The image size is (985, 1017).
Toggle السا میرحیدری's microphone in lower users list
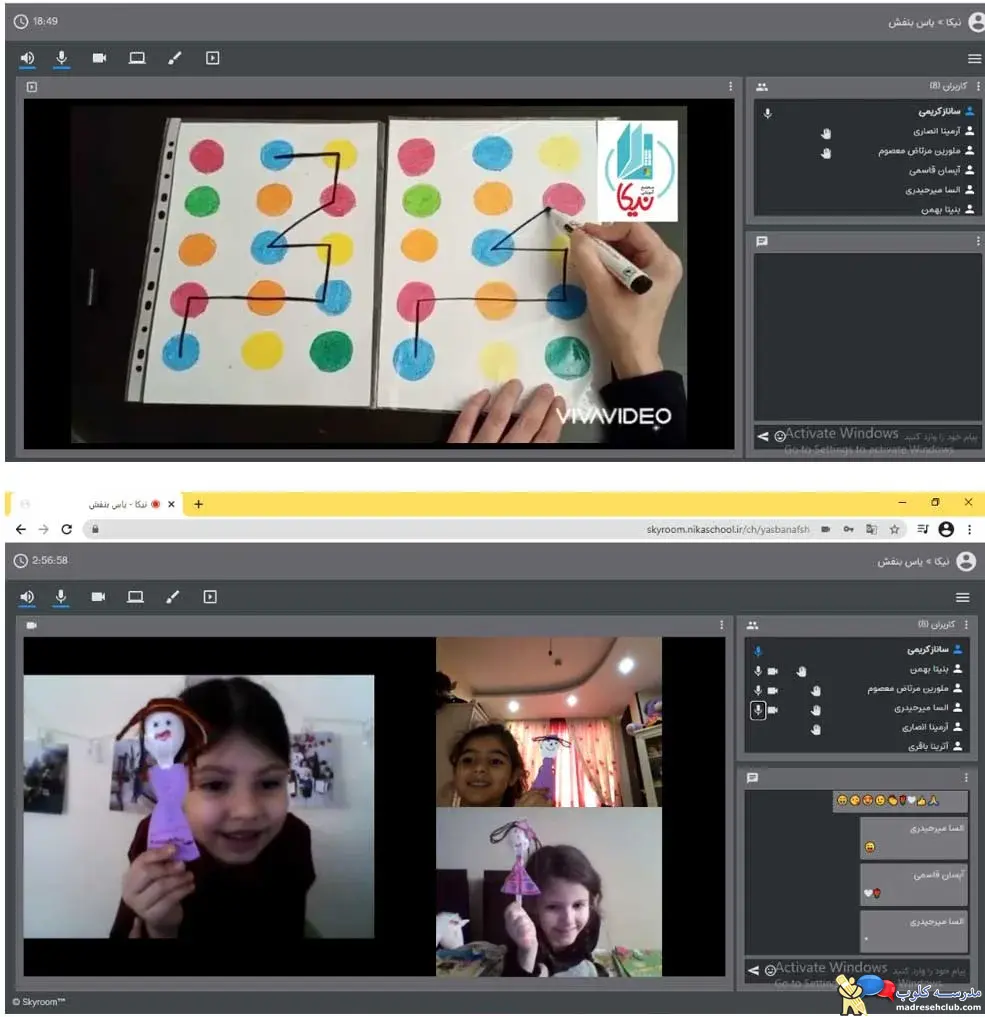point(757,710)
